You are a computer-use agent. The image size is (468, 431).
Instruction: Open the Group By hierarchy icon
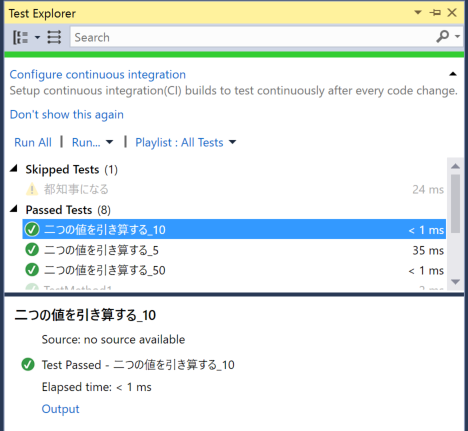tap(20, 37)
